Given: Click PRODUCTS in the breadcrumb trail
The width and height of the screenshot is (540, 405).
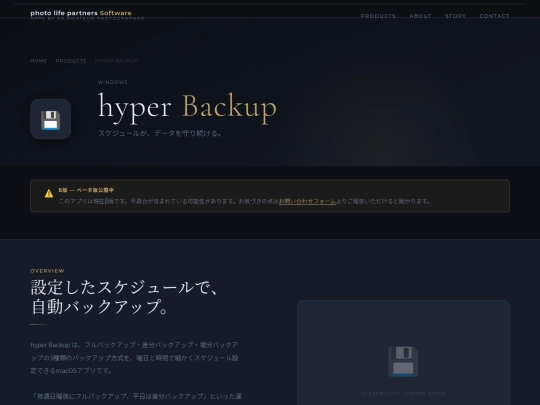Looking at the screenshot, I should 71,61.
